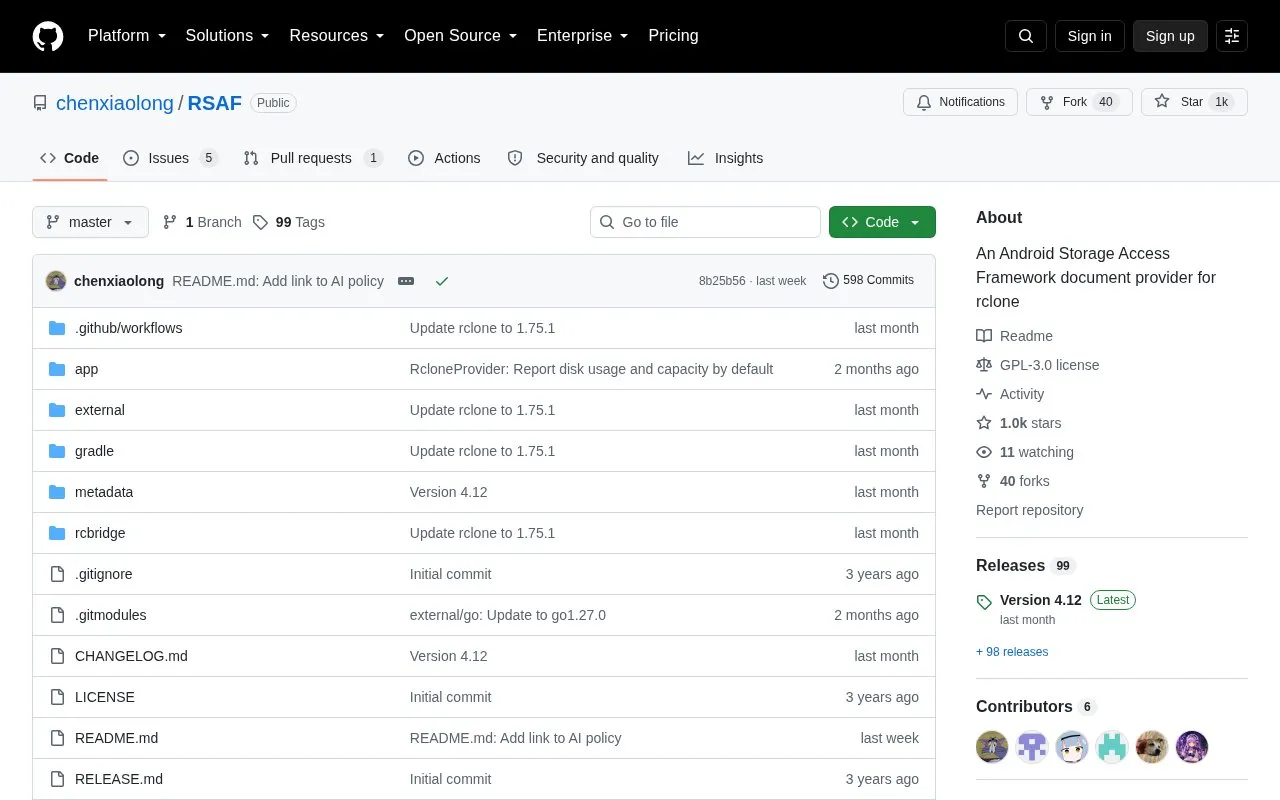The height and width of the screenshot is (800, 1280).
Task: Click the + 98 releases link
Action: point(1012,652)
